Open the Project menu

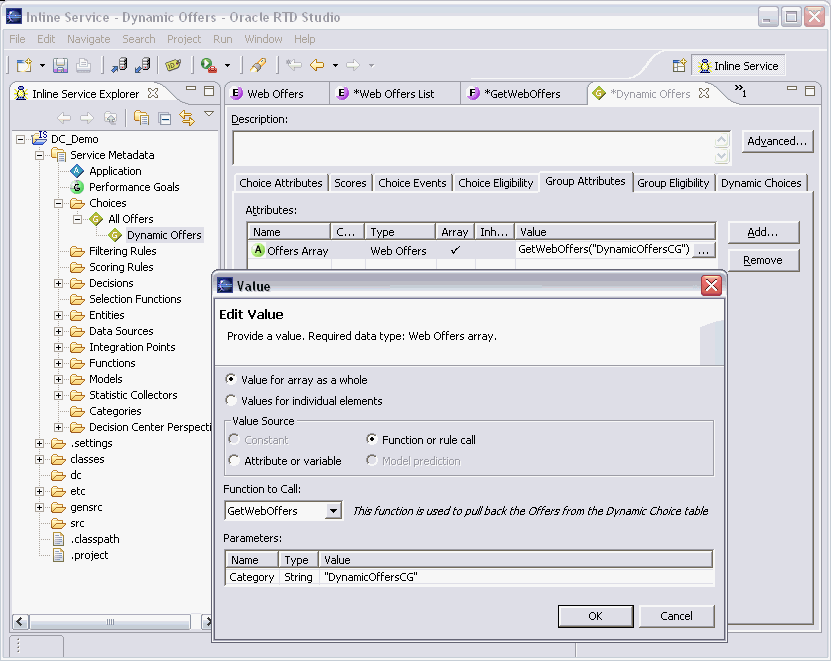184,39
